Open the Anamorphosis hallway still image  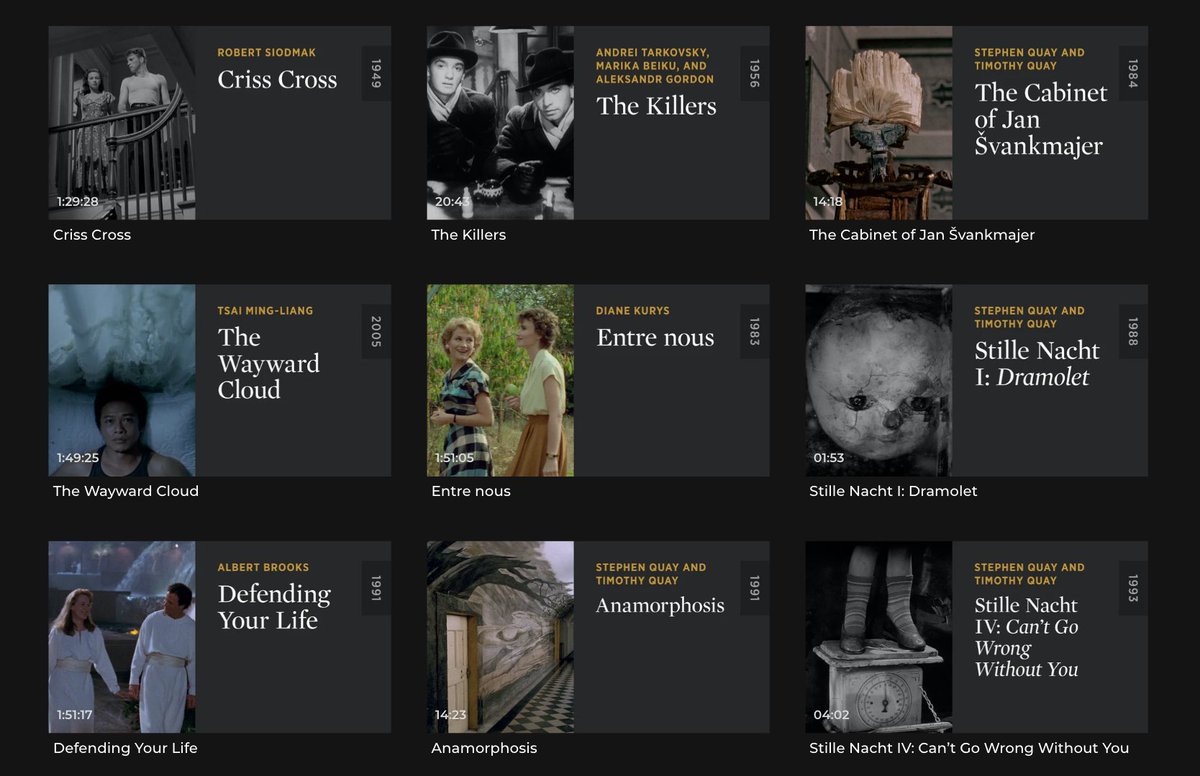[x=500, y=637]
